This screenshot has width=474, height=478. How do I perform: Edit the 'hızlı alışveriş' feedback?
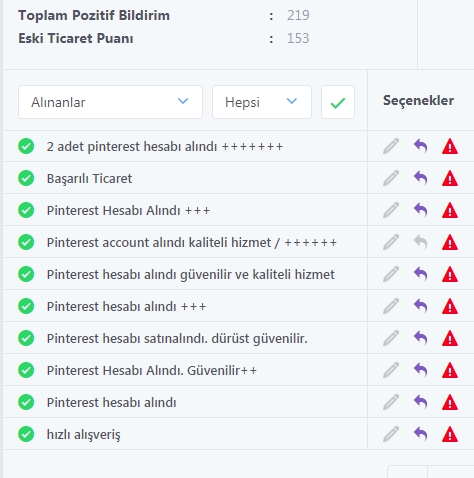point(391,434)
